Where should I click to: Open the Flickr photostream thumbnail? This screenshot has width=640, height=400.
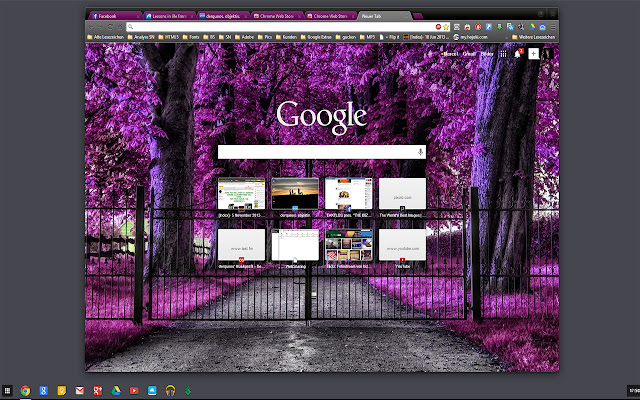pos(349,245)
